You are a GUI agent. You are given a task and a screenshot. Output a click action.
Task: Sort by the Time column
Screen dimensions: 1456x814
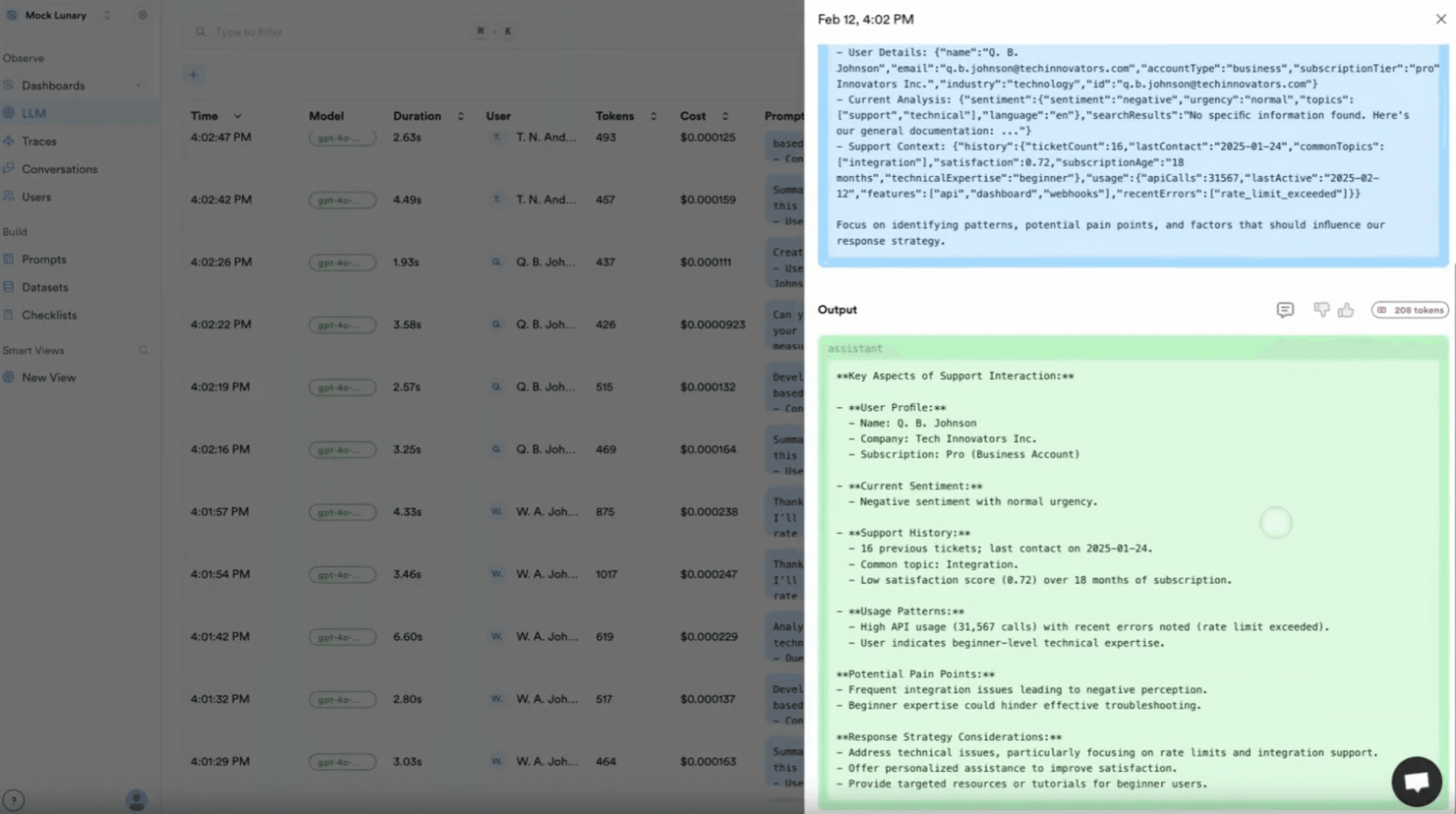[x=216, y=116]
